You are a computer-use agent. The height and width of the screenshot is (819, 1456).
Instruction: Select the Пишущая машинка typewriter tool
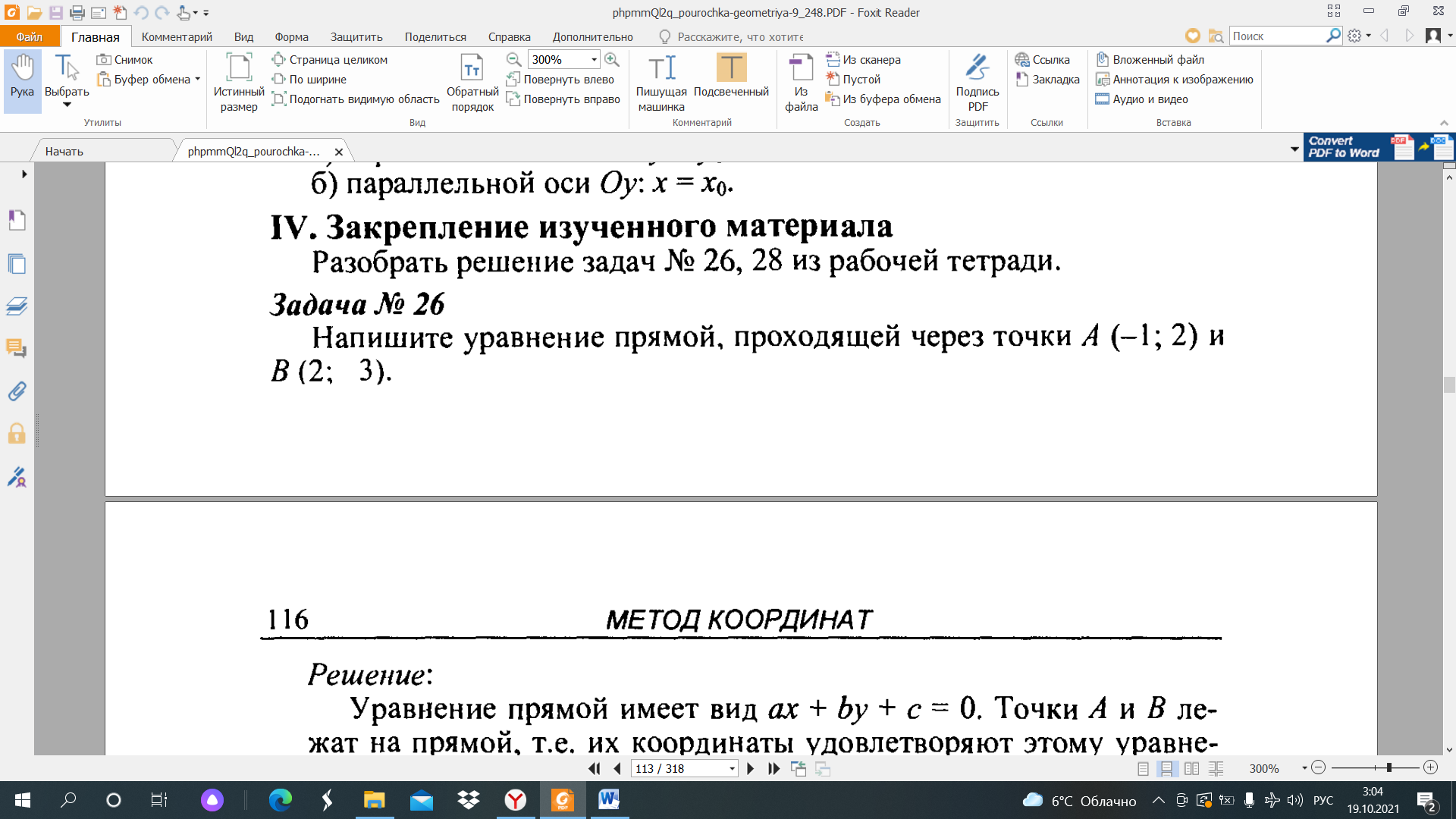[x=661, y=83]
